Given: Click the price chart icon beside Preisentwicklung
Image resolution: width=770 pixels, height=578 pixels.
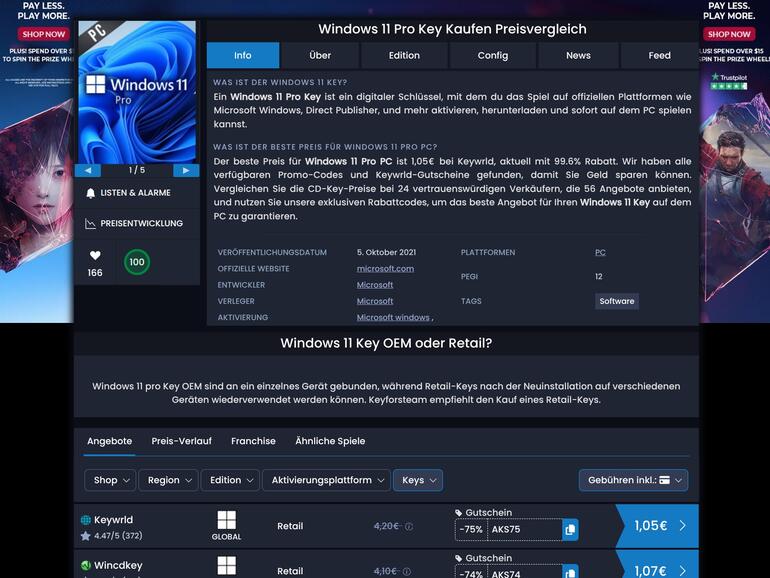Looking at the screenshot, I should point(90,223).
